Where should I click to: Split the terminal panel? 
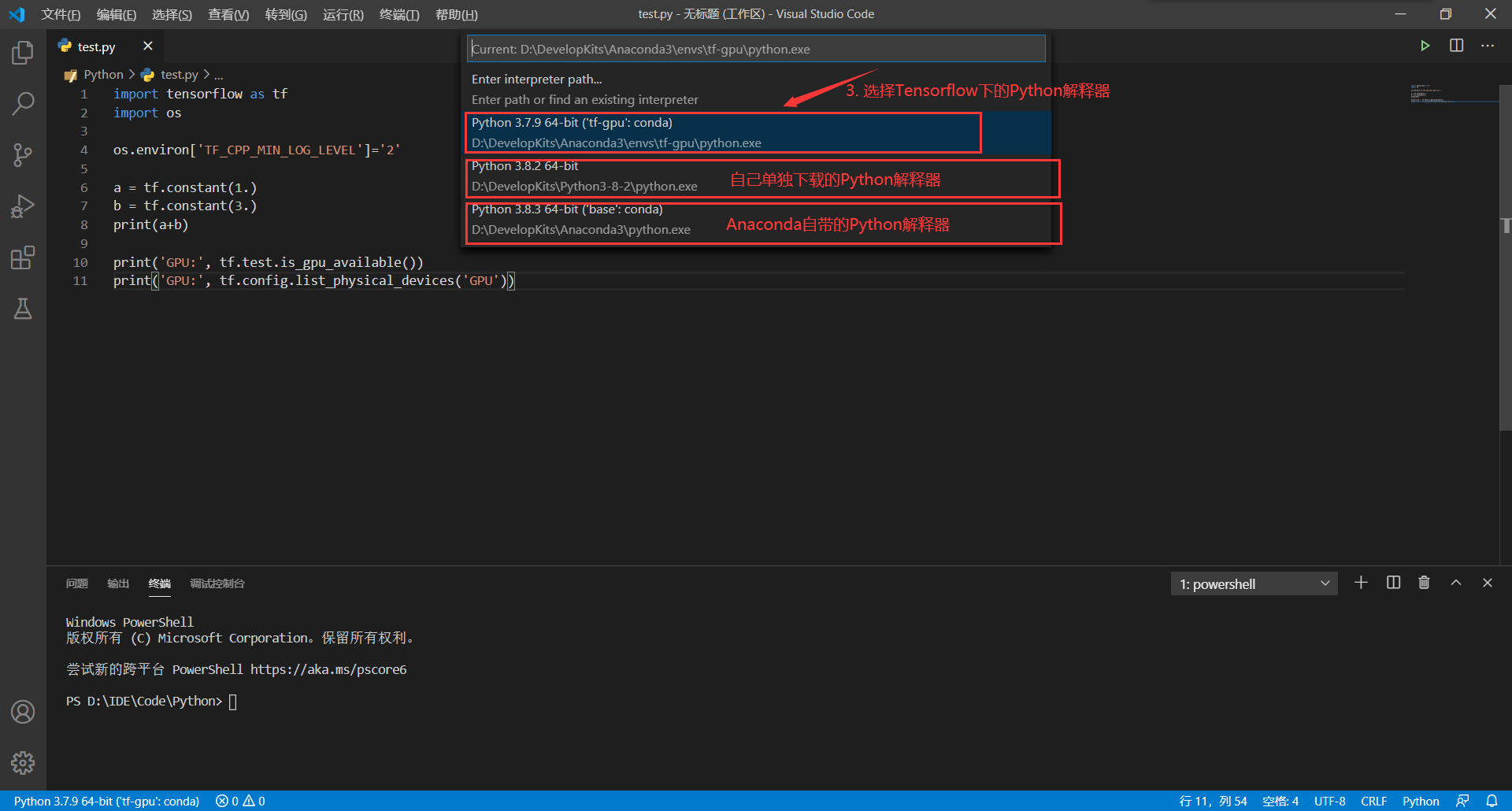(1393, 583)
